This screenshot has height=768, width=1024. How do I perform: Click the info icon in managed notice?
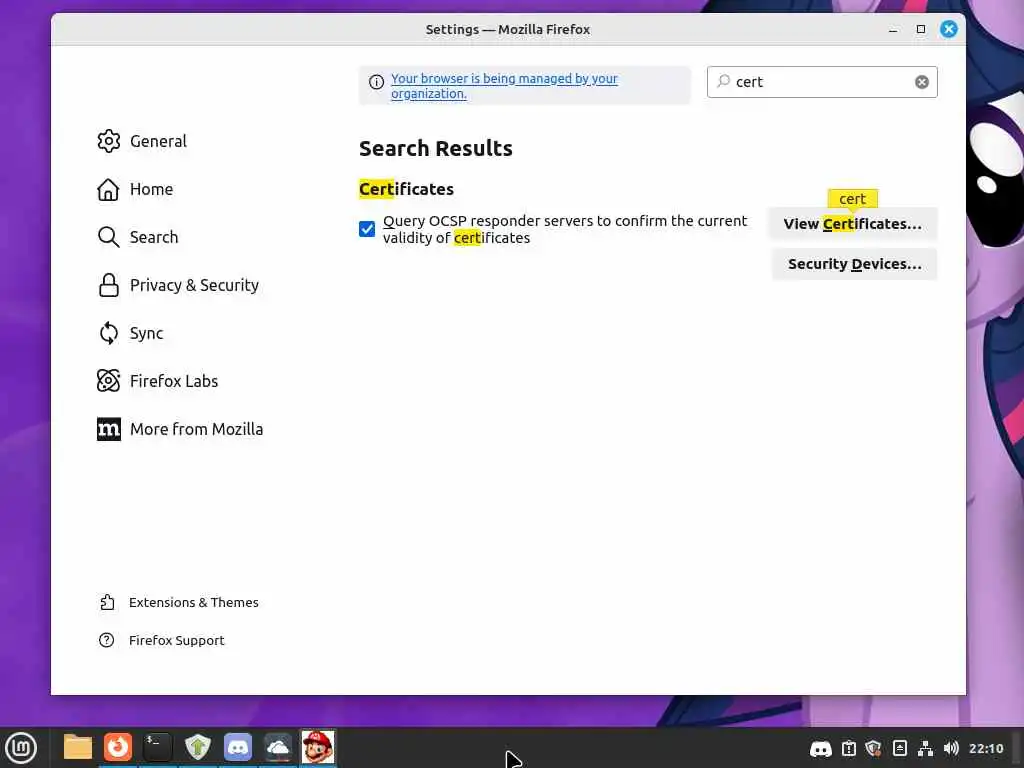[376, 82]
